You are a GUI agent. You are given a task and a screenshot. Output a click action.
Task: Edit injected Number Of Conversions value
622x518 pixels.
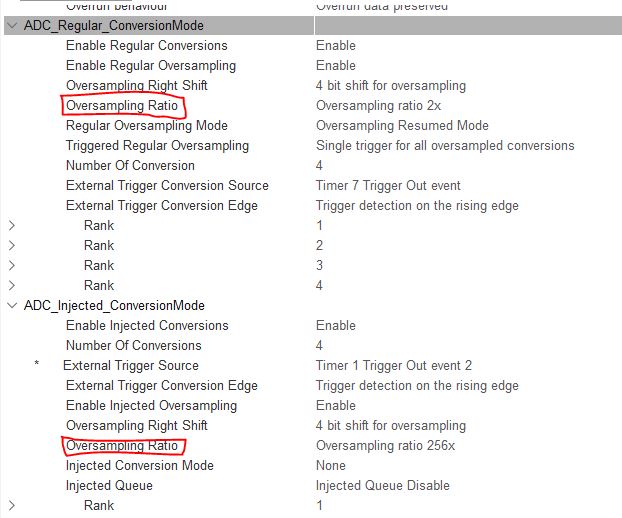coord(319,346)
